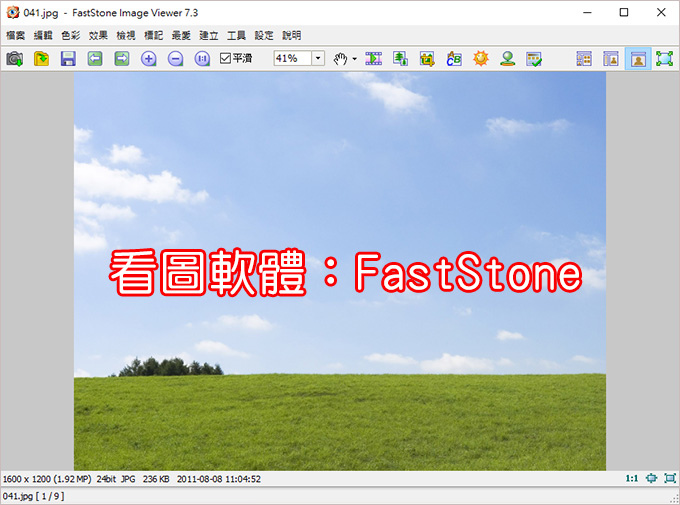
Task: Click the 1600 x 1200 (1.92 MP) status text
Action: [47, 479]
